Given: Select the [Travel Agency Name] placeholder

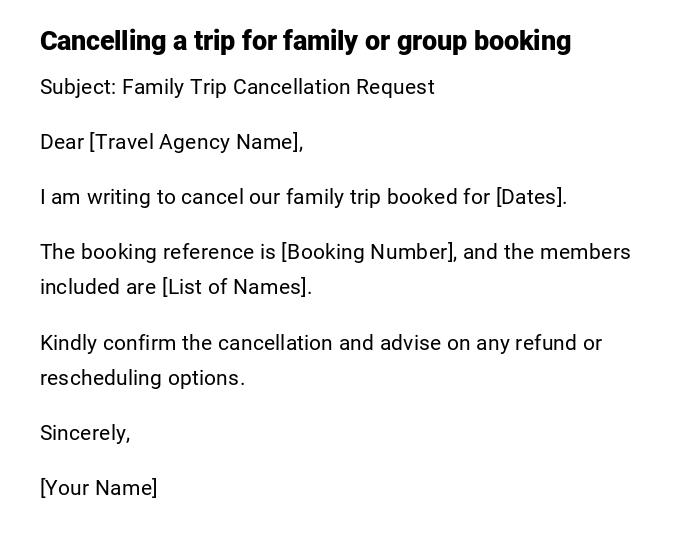Looking at the screenshot, I should [x=196, y=142].
